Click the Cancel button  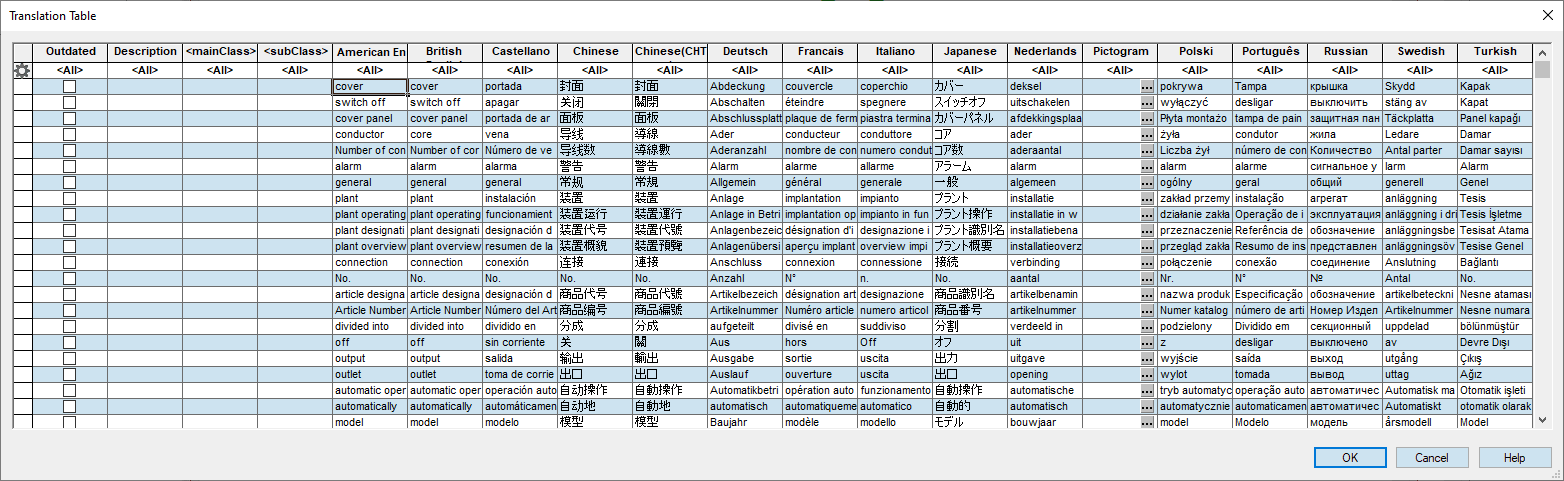coord(1432,457)
